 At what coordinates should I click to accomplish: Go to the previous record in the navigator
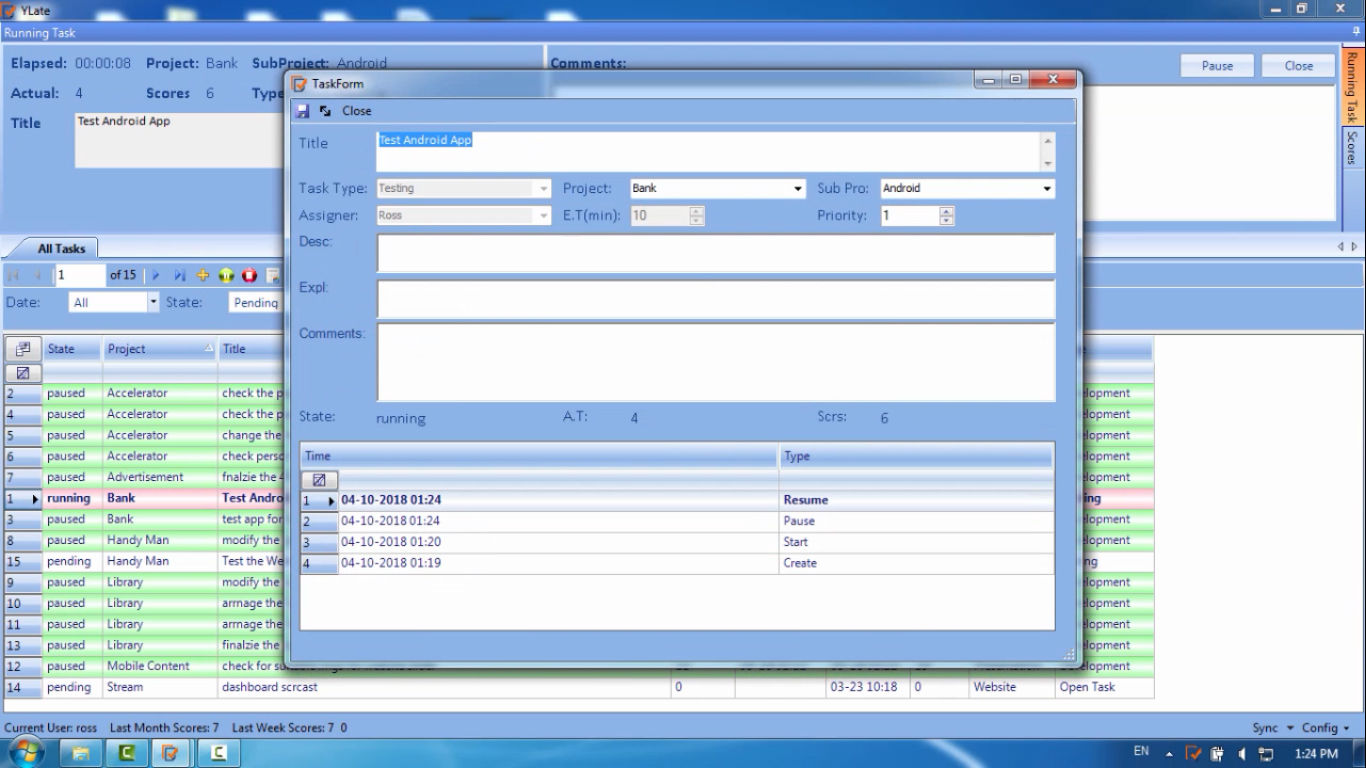(38, 275)
